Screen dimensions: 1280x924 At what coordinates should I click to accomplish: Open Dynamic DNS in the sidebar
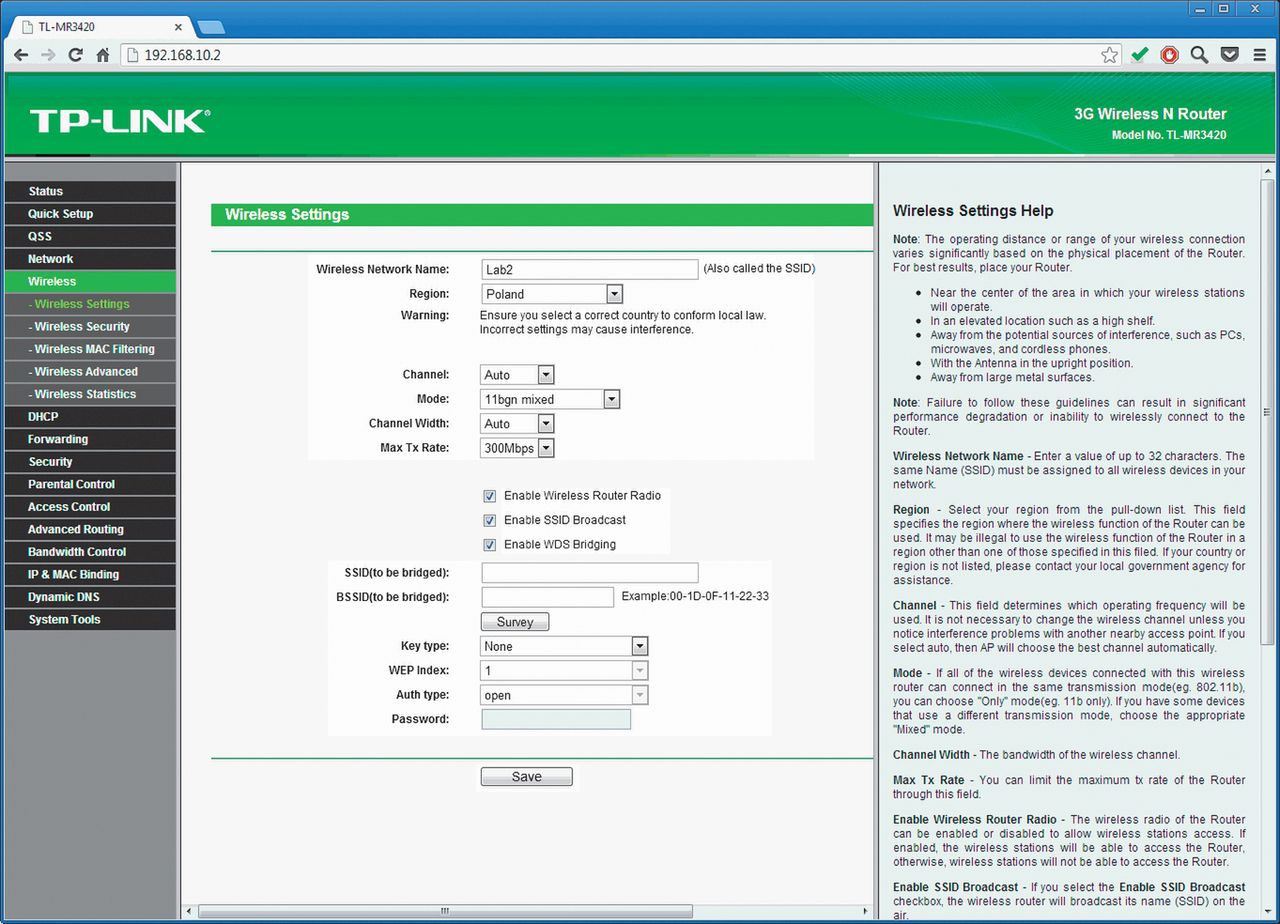90,597
